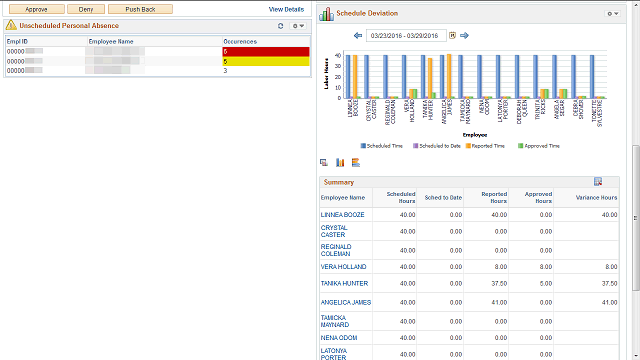
Task: Click Summary grid download icon
Action: (x=598, y=182)
